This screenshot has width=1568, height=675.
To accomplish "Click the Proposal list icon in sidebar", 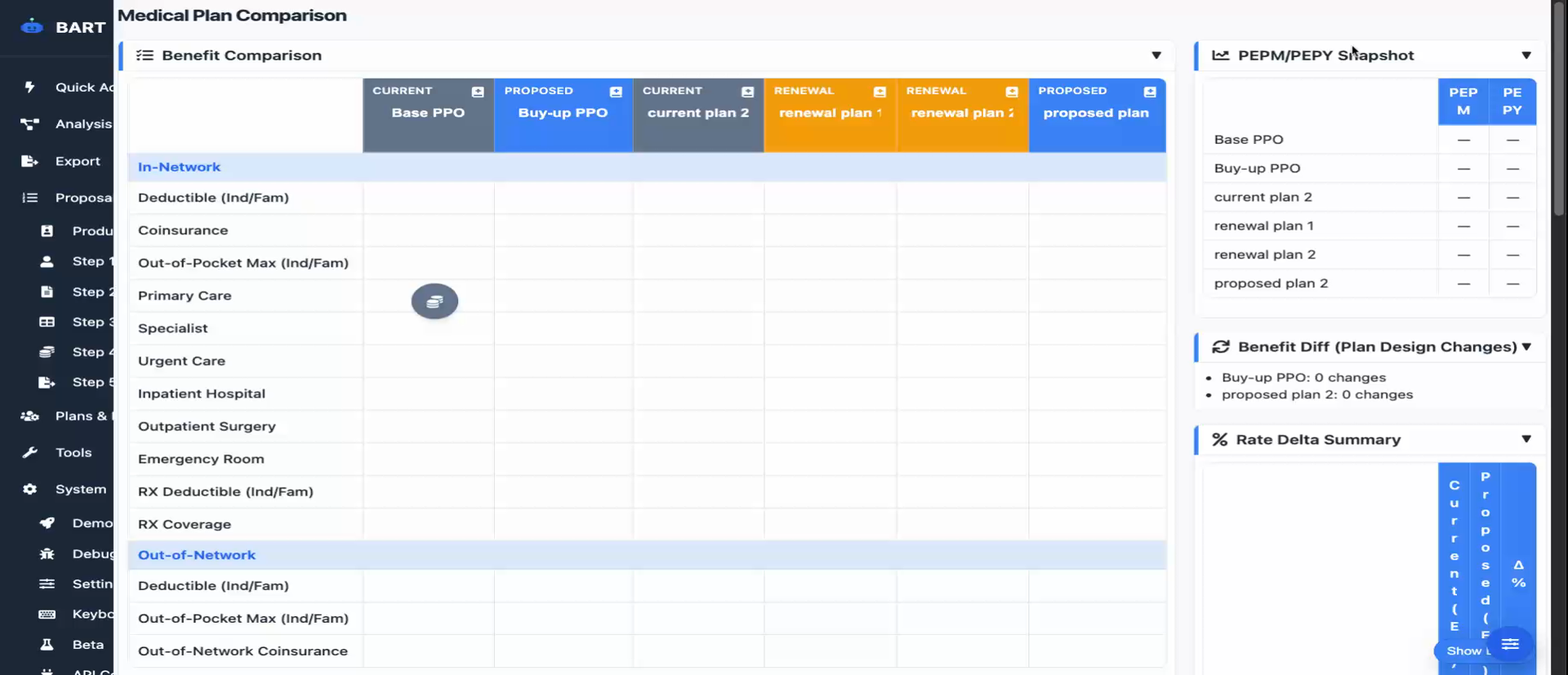I will tap(29, 198).
